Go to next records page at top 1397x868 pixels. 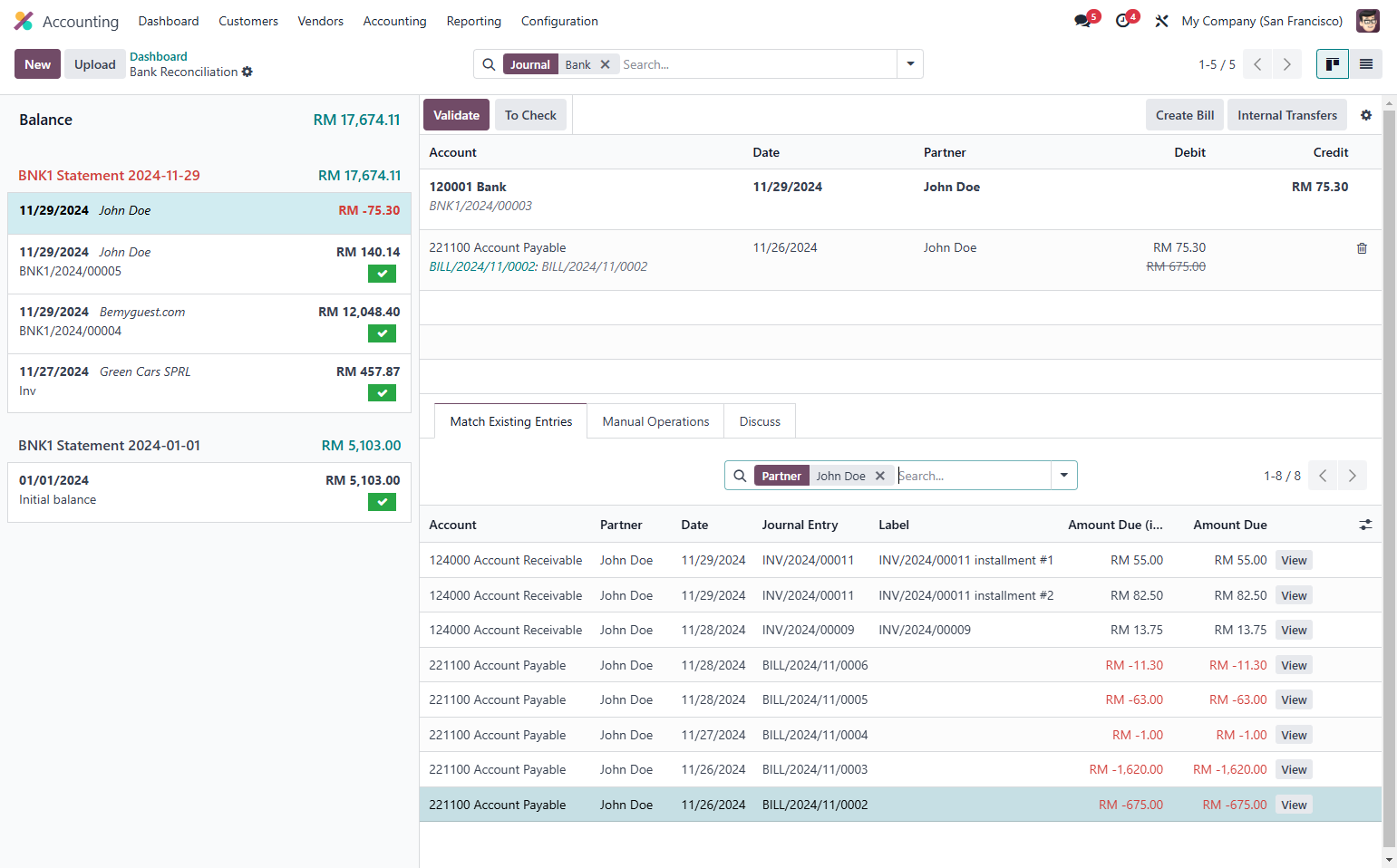pyautogui.click(x=1287, y=64)
